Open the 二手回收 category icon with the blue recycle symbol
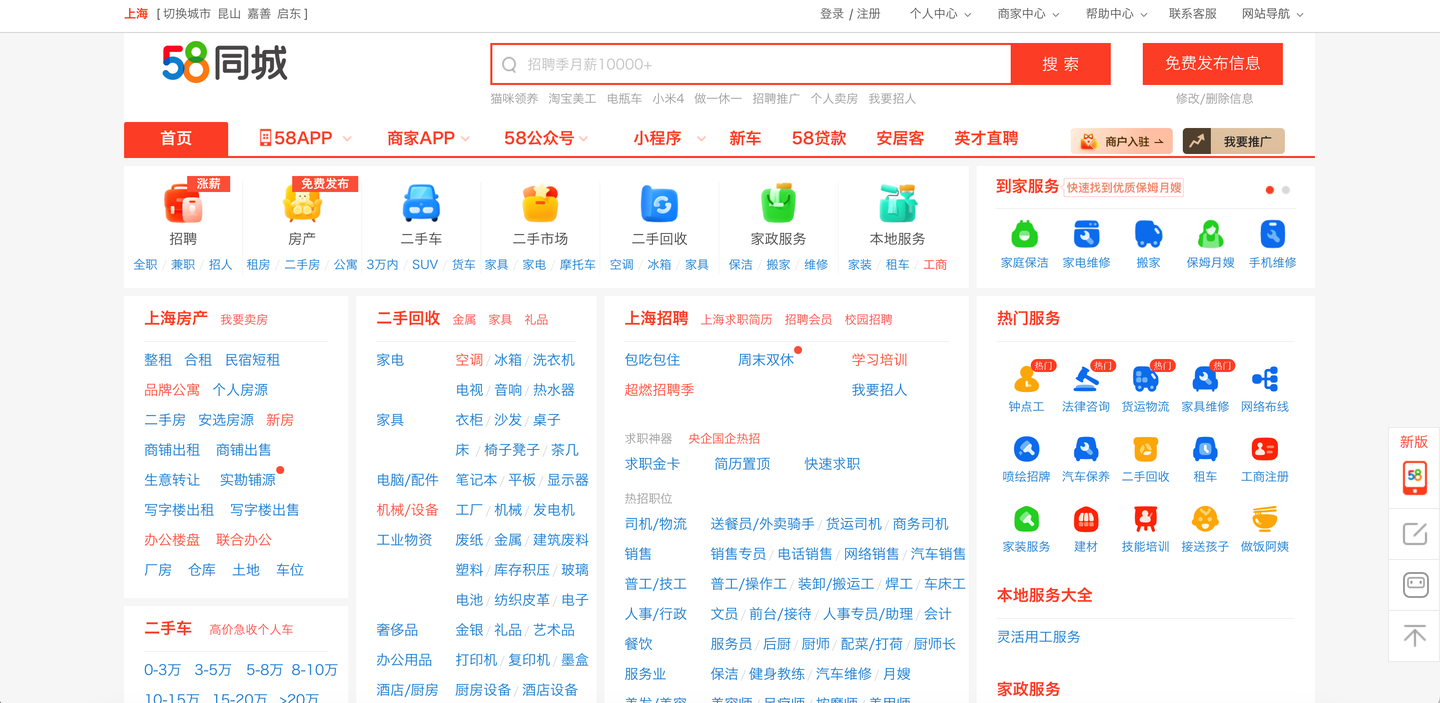Screen dimensions: 1440x703 point(659,204)
